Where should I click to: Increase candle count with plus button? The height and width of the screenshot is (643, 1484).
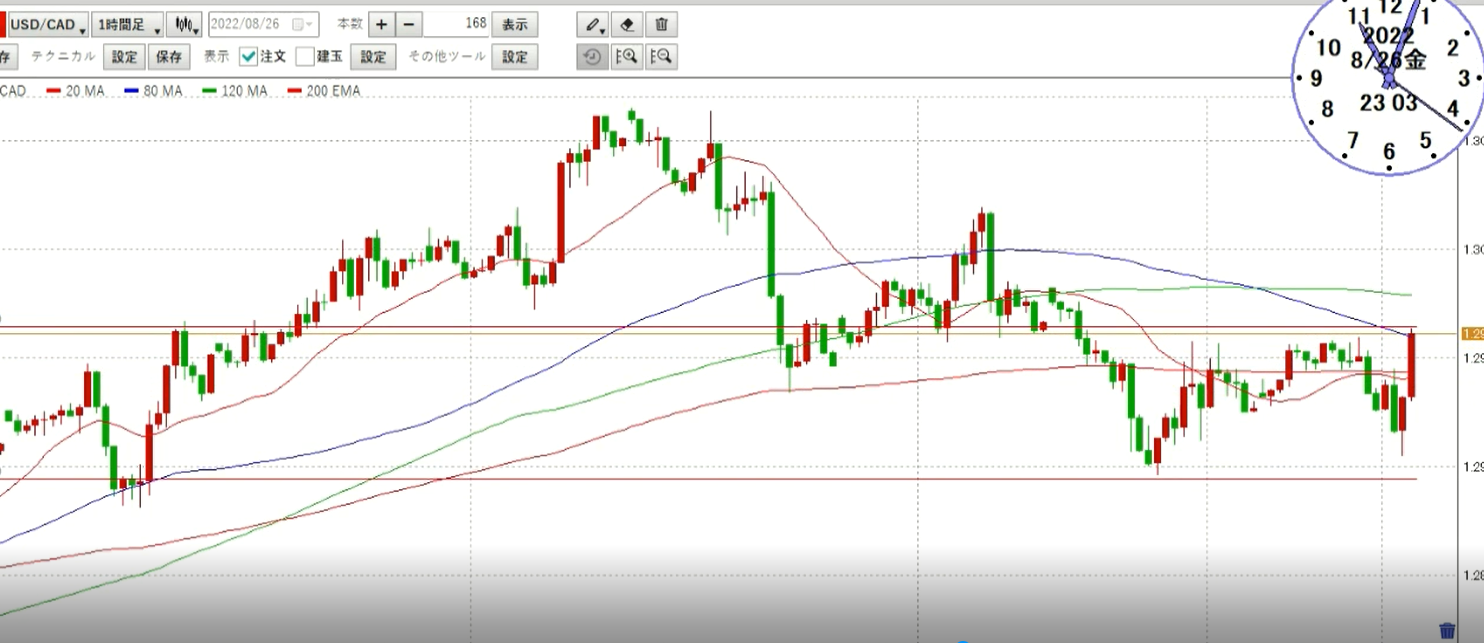pyautogui.click(x=381, y=24)
